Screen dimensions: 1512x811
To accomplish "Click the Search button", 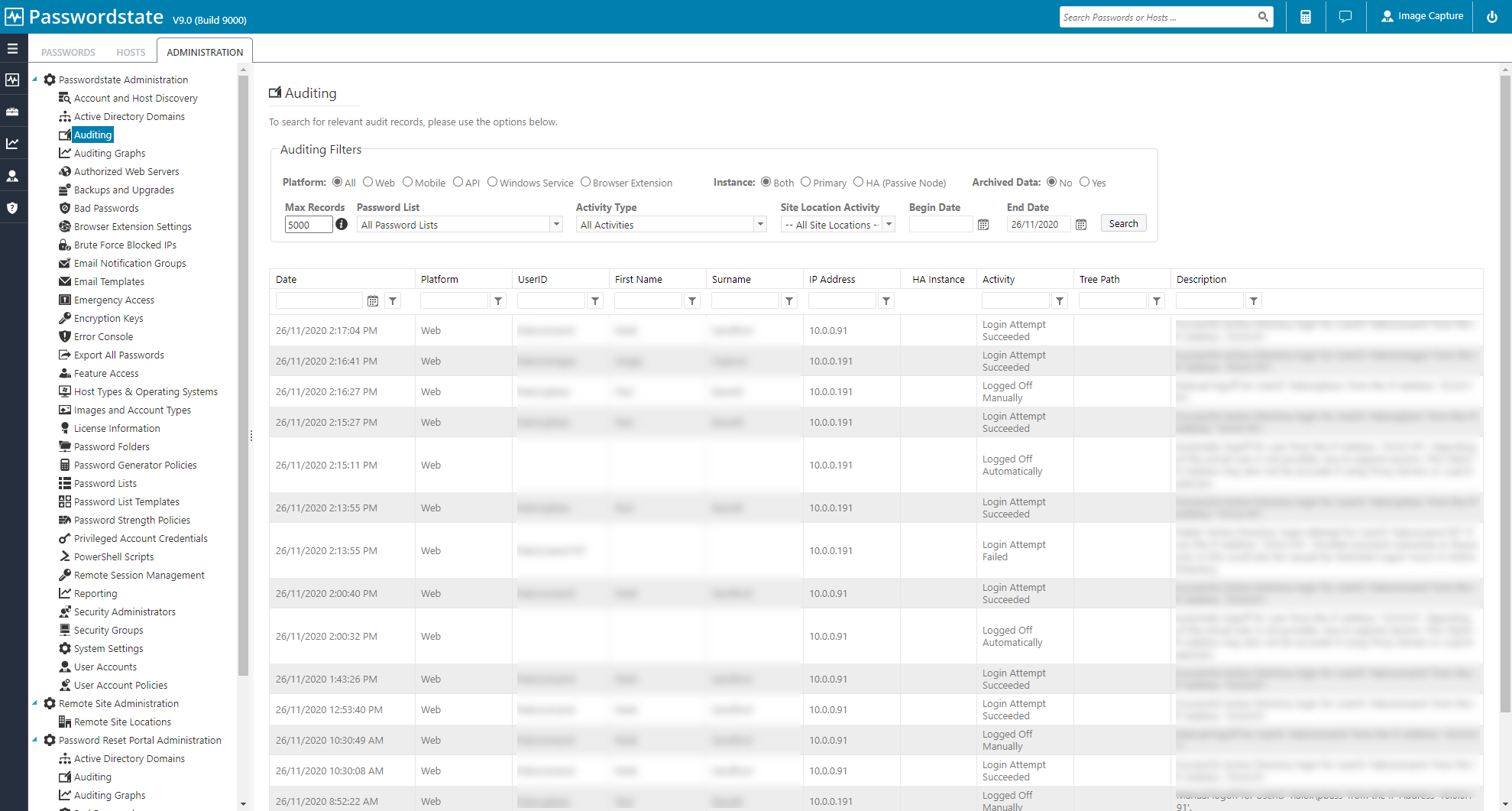I will [1123, 223].
